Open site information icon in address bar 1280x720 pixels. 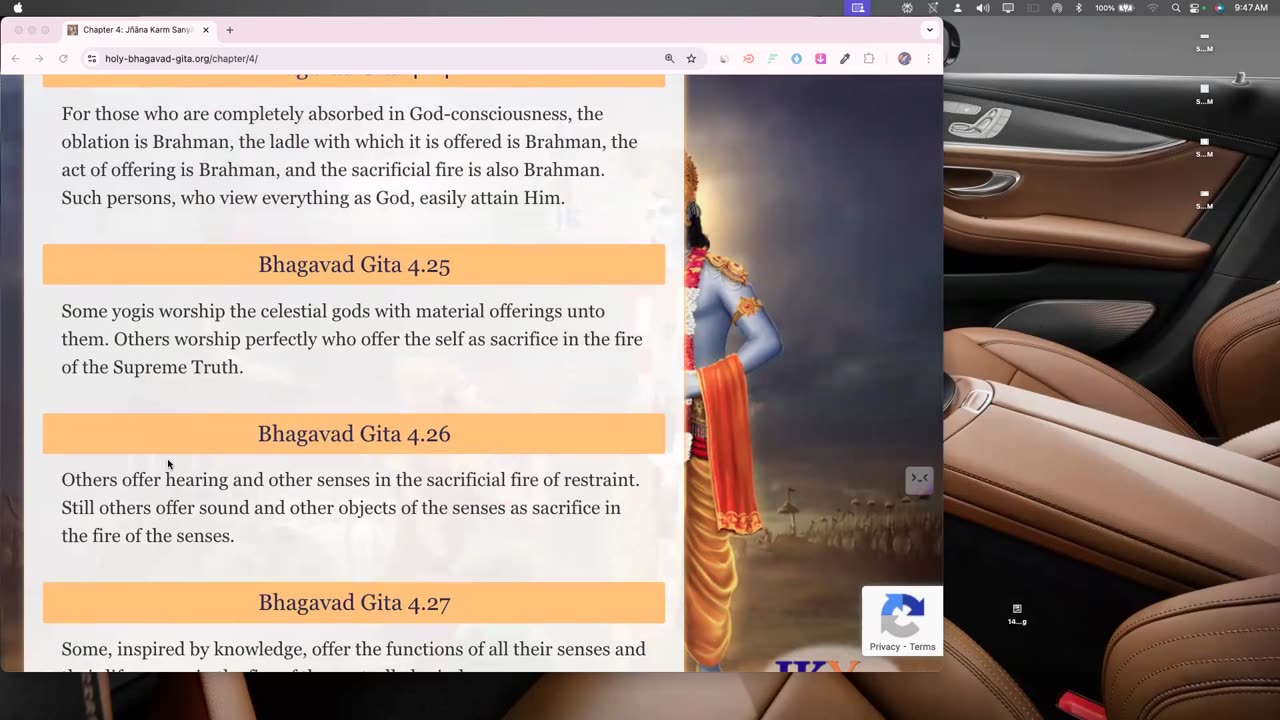92,59
